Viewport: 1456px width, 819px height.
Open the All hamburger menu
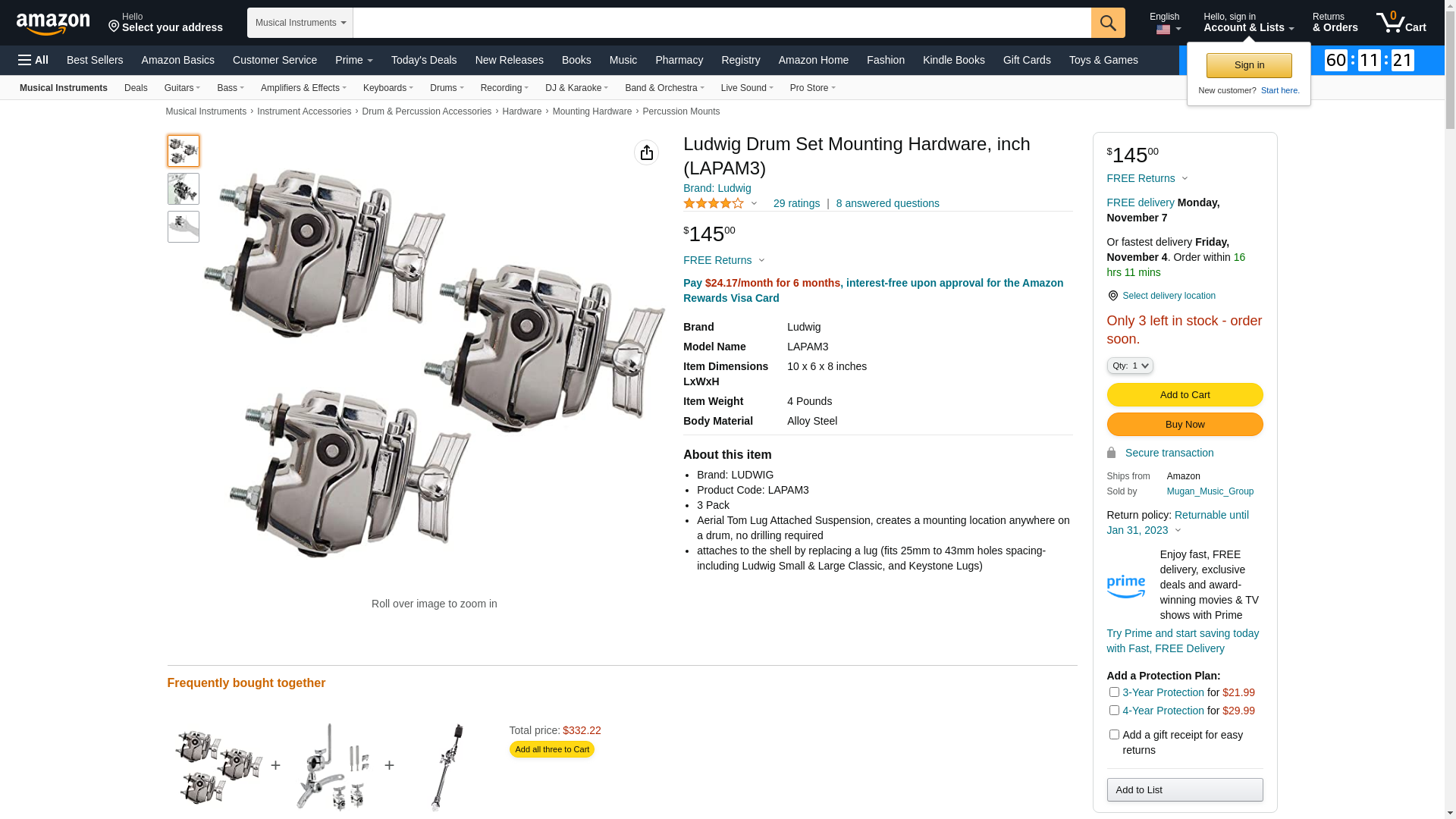point(33,60)
